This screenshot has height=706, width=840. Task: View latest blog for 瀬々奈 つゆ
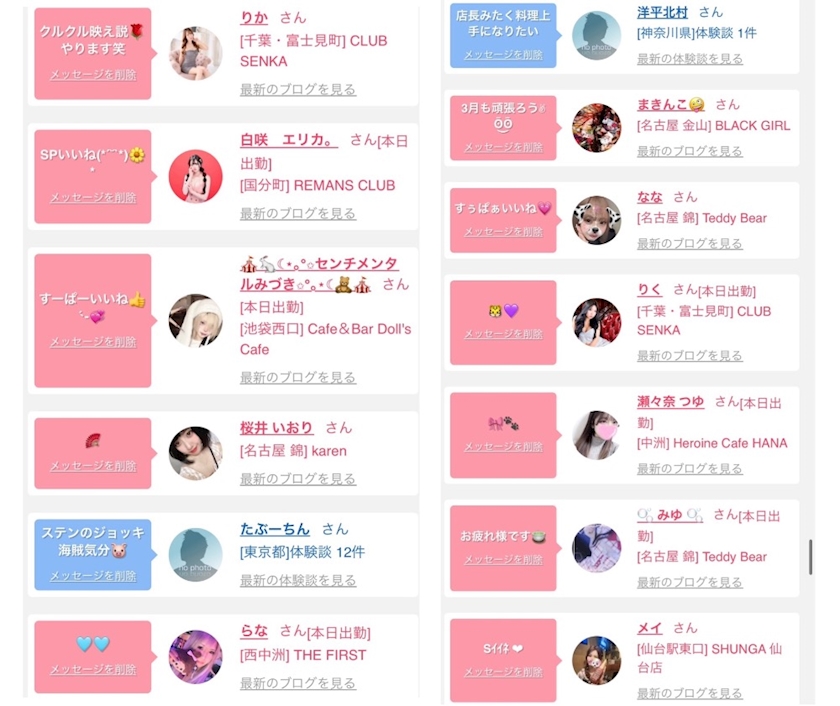pyautogui.click(x=689, y=469)
